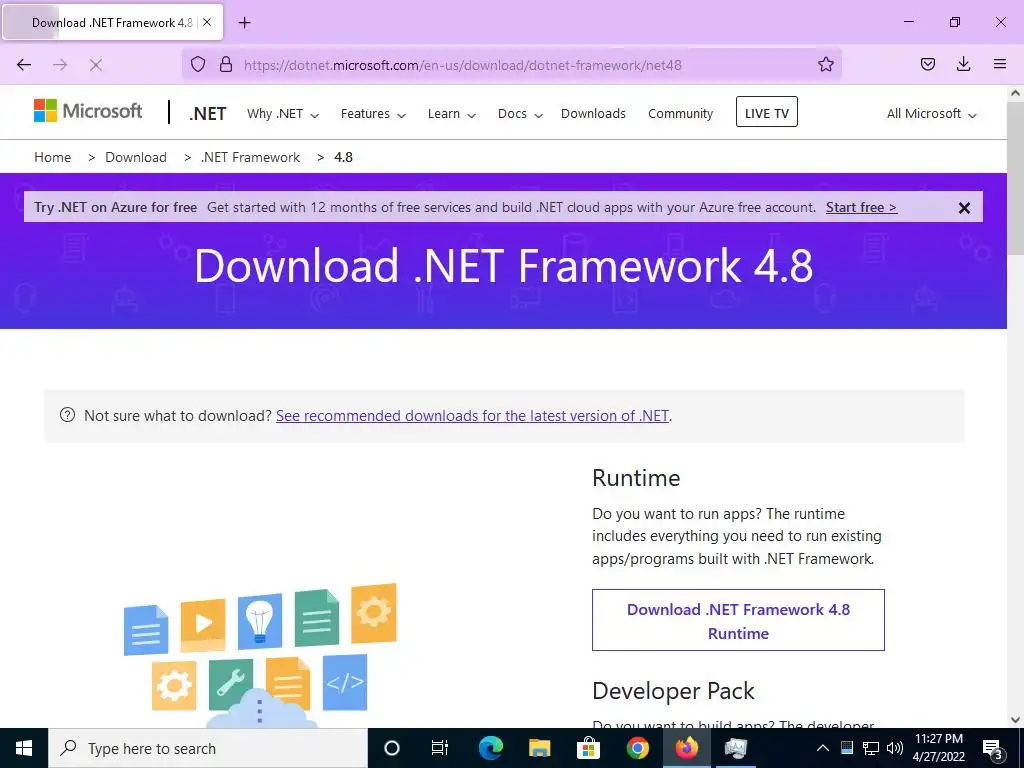Show hidden system tray icons
This screenshot has height=768, width=1024.
click(823, 748)
